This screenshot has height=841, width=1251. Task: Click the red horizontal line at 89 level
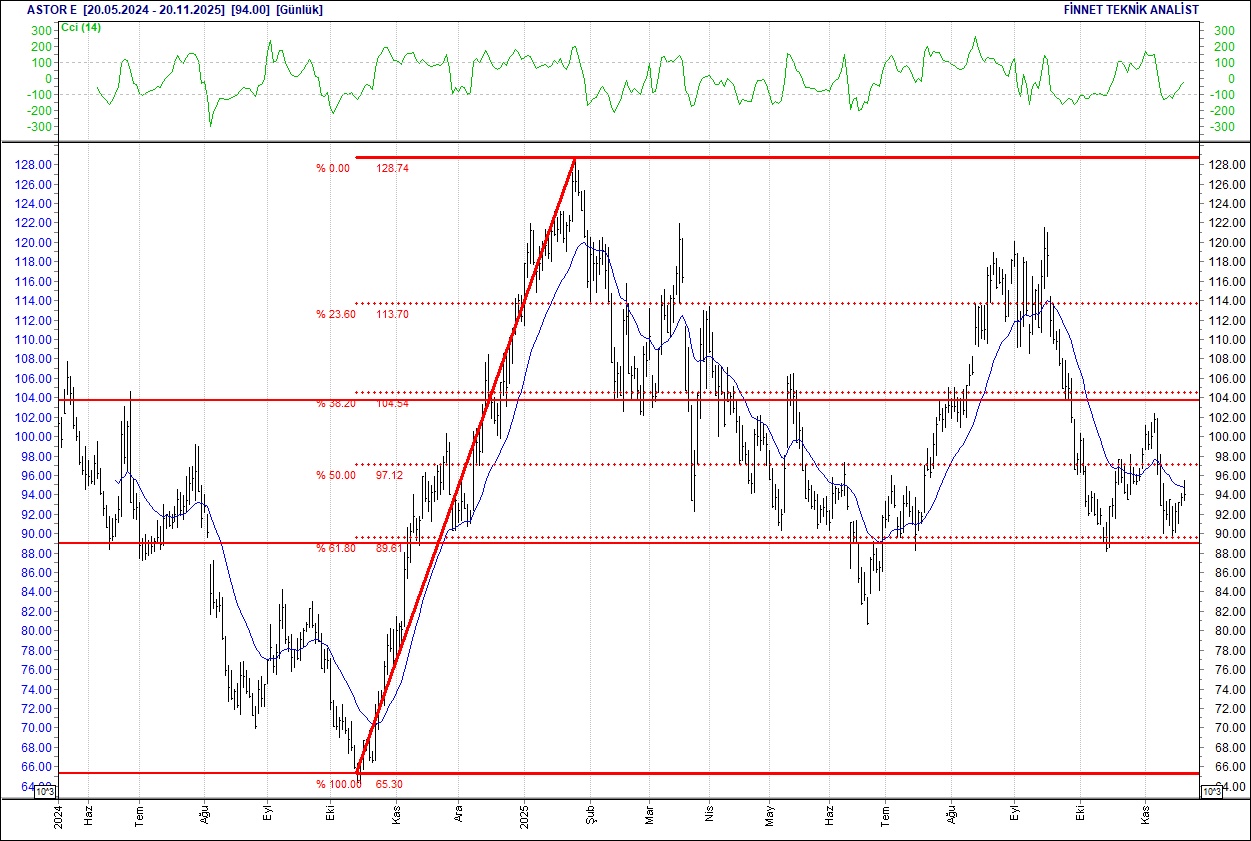click(700, 541)
